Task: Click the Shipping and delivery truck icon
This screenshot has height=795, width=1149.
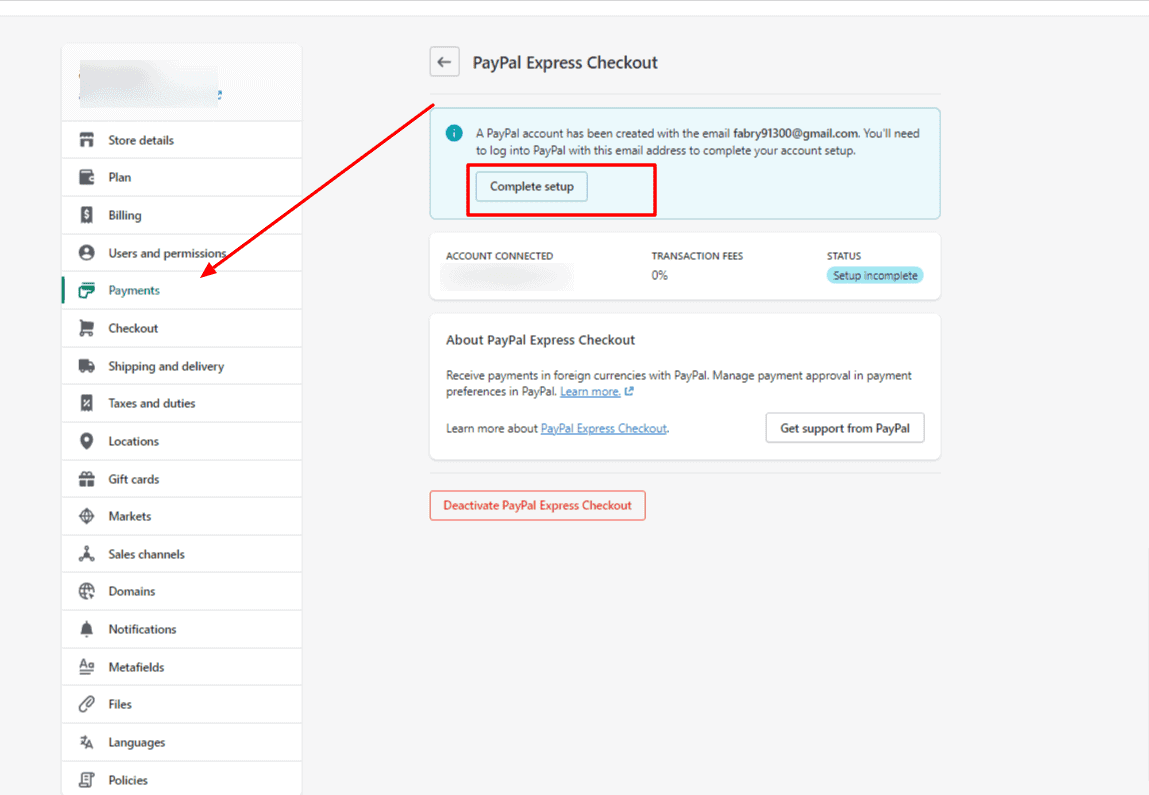Action: [88, 365]
